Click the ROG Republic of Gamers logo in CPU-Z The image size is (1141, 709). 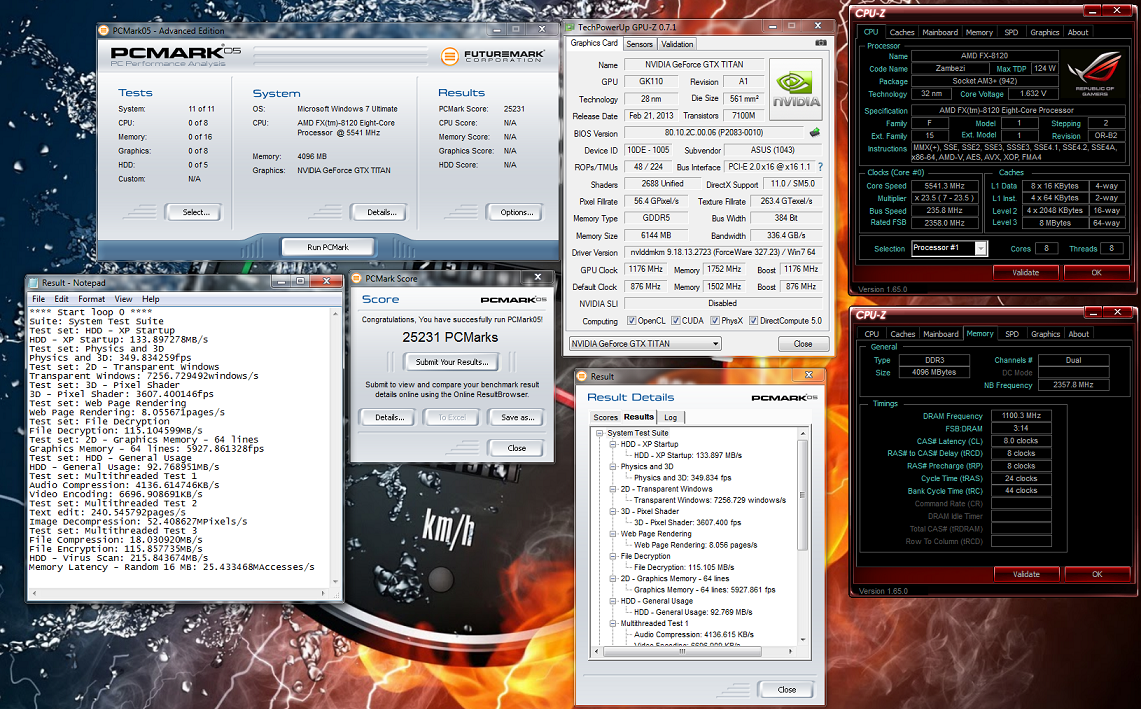[x=1095, y=75]
